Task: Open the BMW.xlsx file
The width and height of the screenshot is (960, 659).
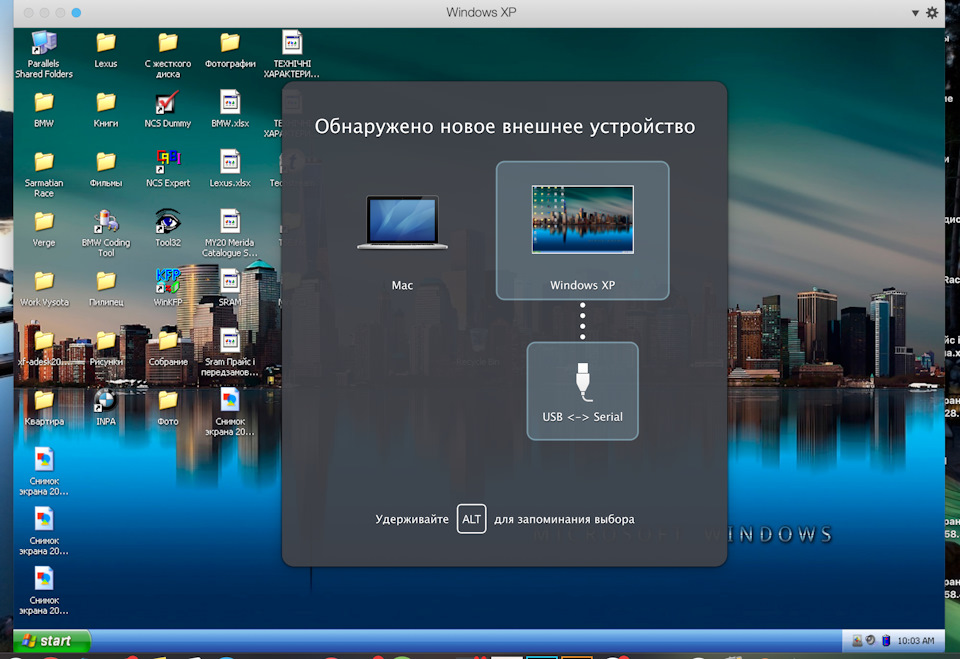Action: 230,109
